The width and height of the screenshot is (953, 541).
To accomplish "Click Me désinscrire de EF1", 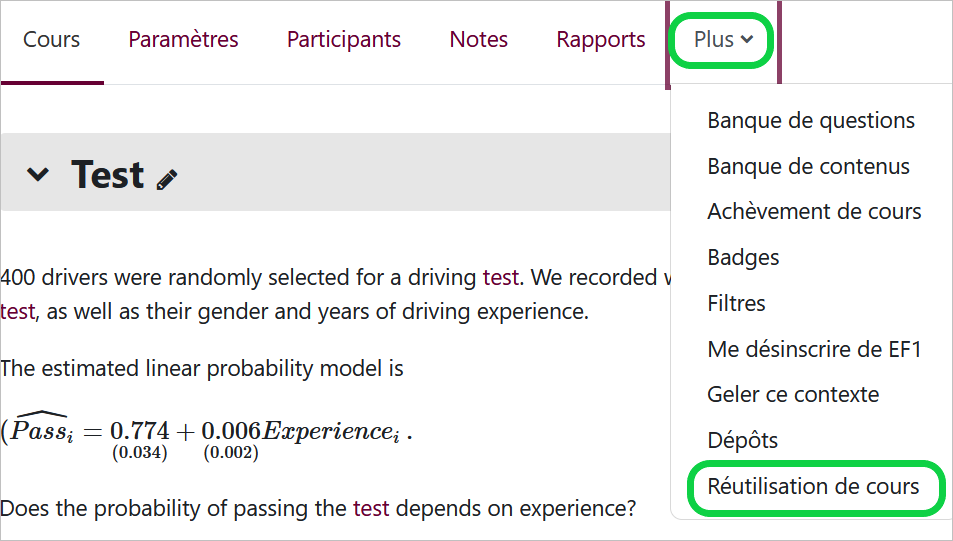I will pyautogui.click(x=814, y=349).
